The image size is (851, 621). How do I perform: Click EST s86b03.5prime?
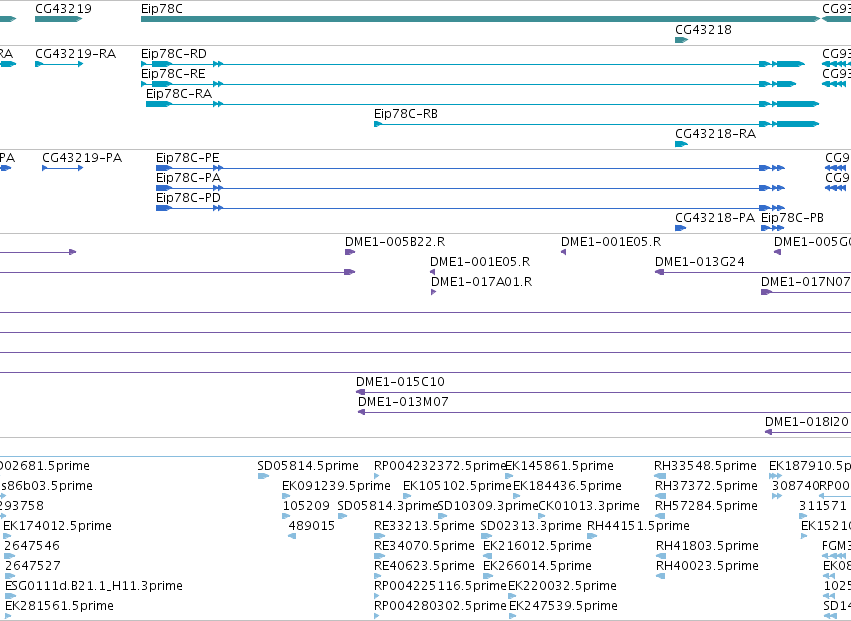[x=3, y=496]
